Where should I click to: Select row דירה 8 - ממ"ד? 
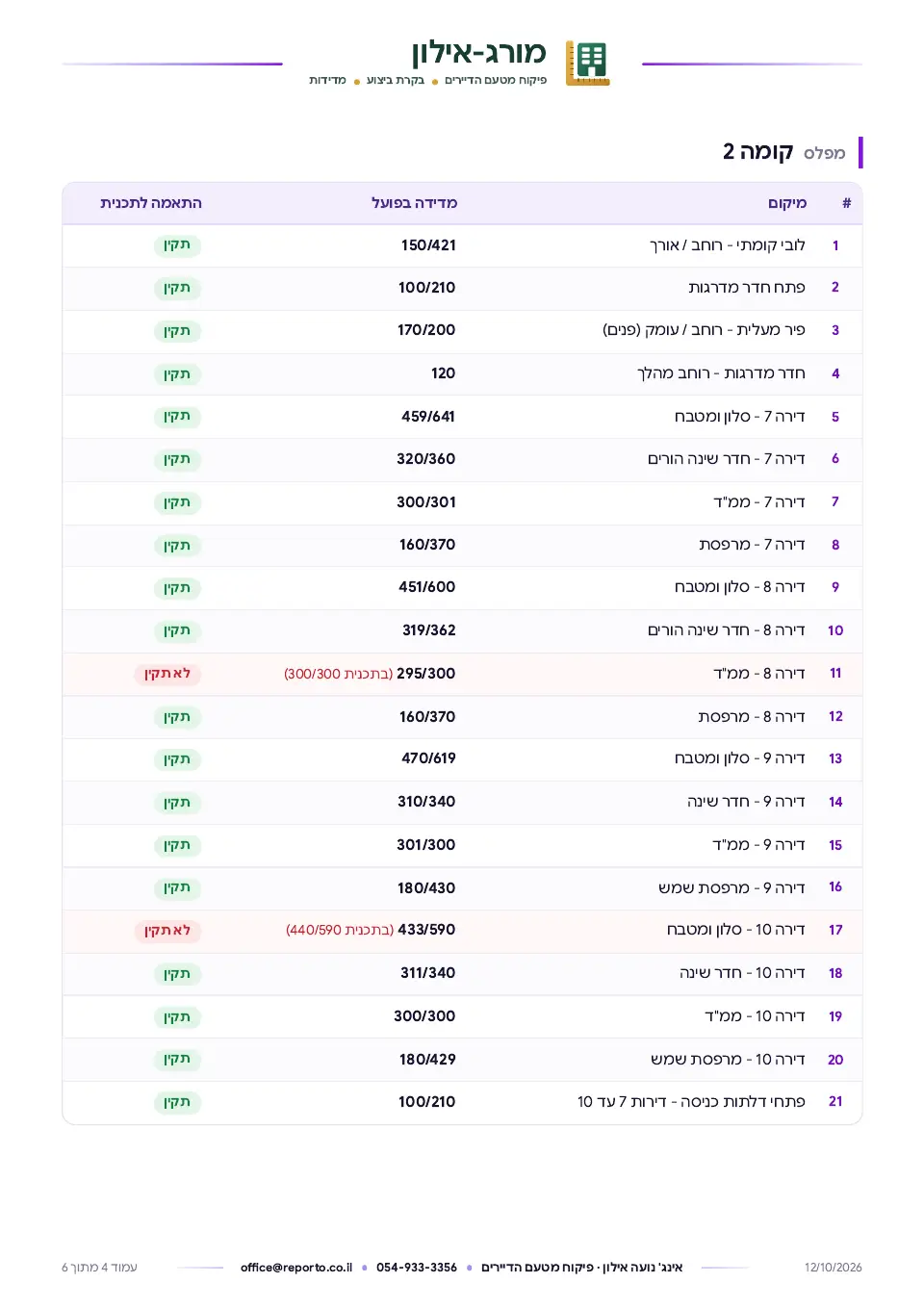pos(462,674)
